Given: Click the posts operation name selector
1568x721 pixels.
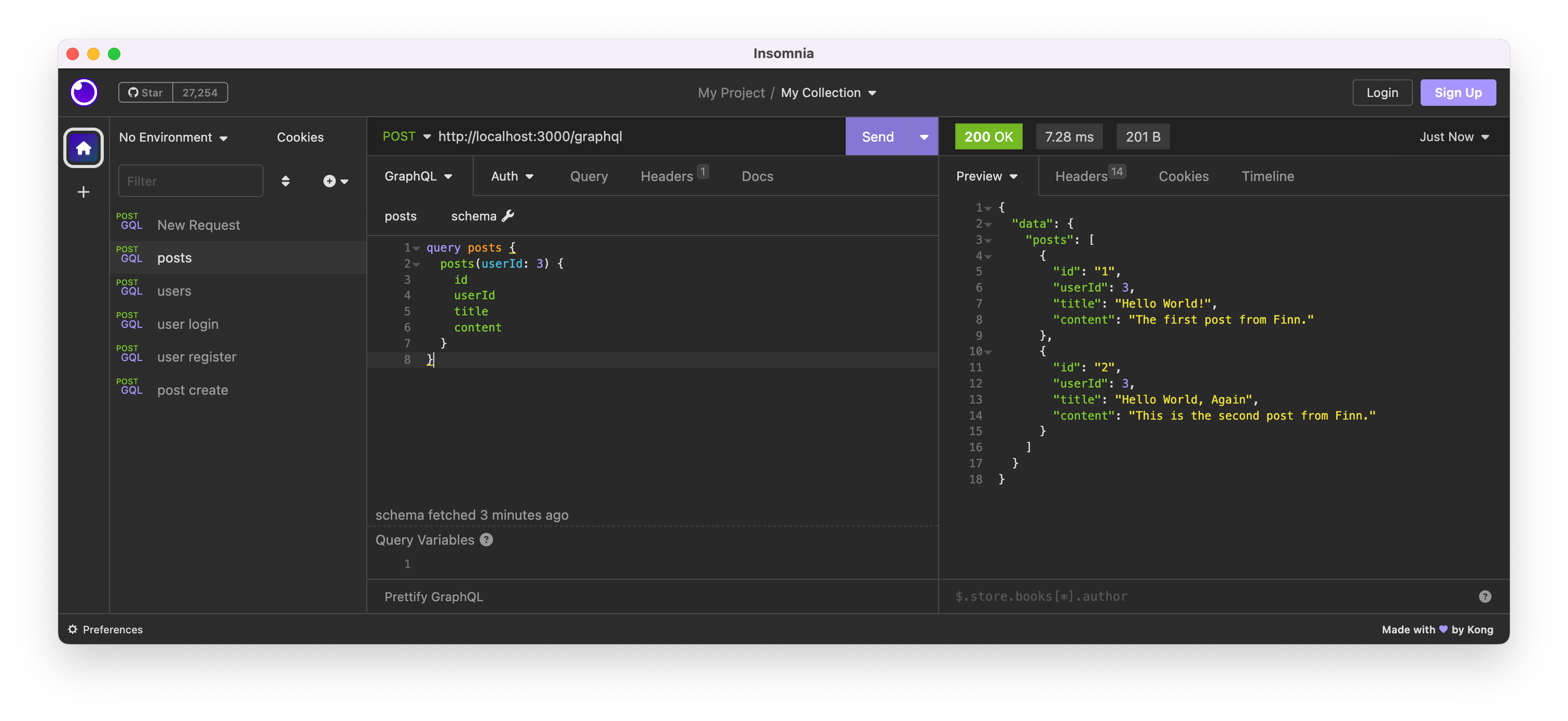Looking at the screenshot, I should point(401,216).
